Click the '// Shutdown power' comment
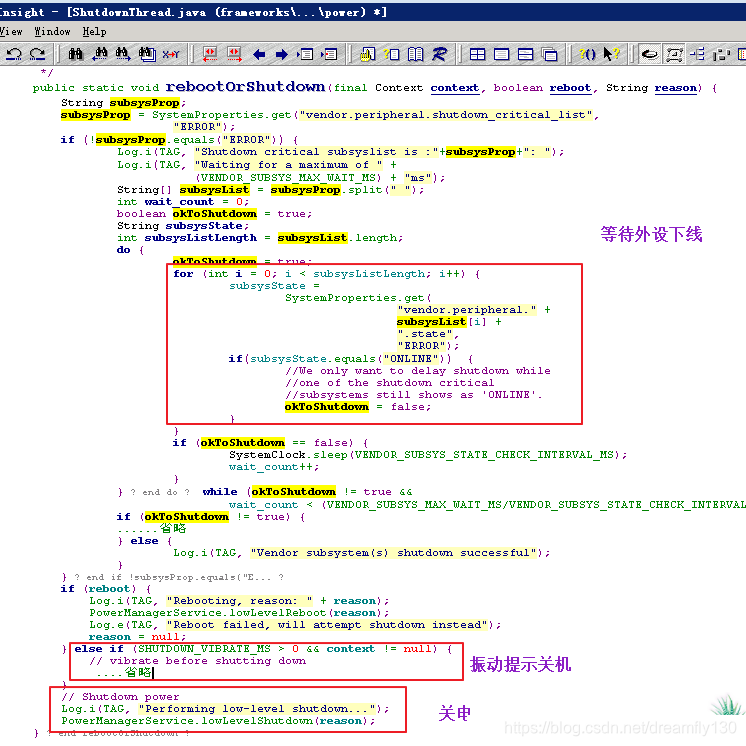 tap(120, 697)
